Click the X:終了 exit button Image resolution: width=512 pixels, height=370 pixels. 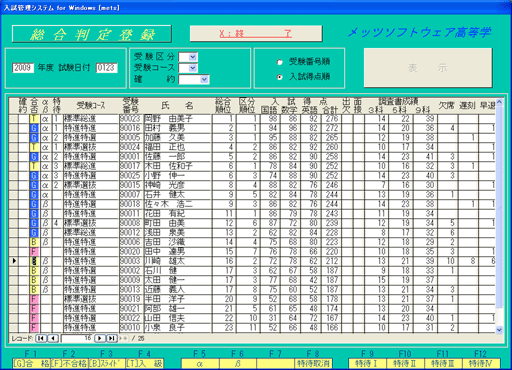pos(256,33)
